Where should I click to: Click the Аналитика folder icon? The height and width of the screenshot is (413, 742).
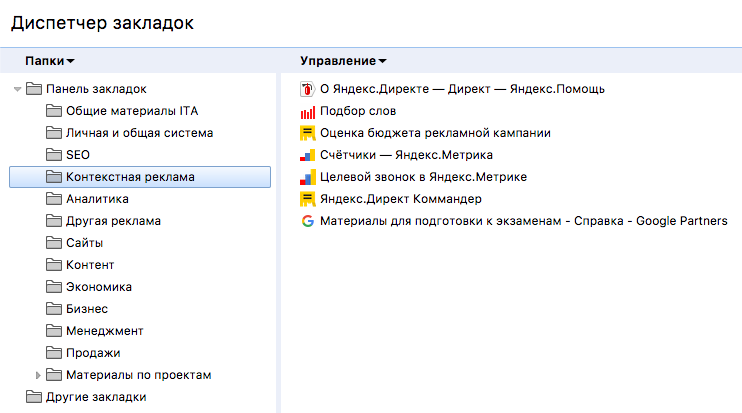53,199
